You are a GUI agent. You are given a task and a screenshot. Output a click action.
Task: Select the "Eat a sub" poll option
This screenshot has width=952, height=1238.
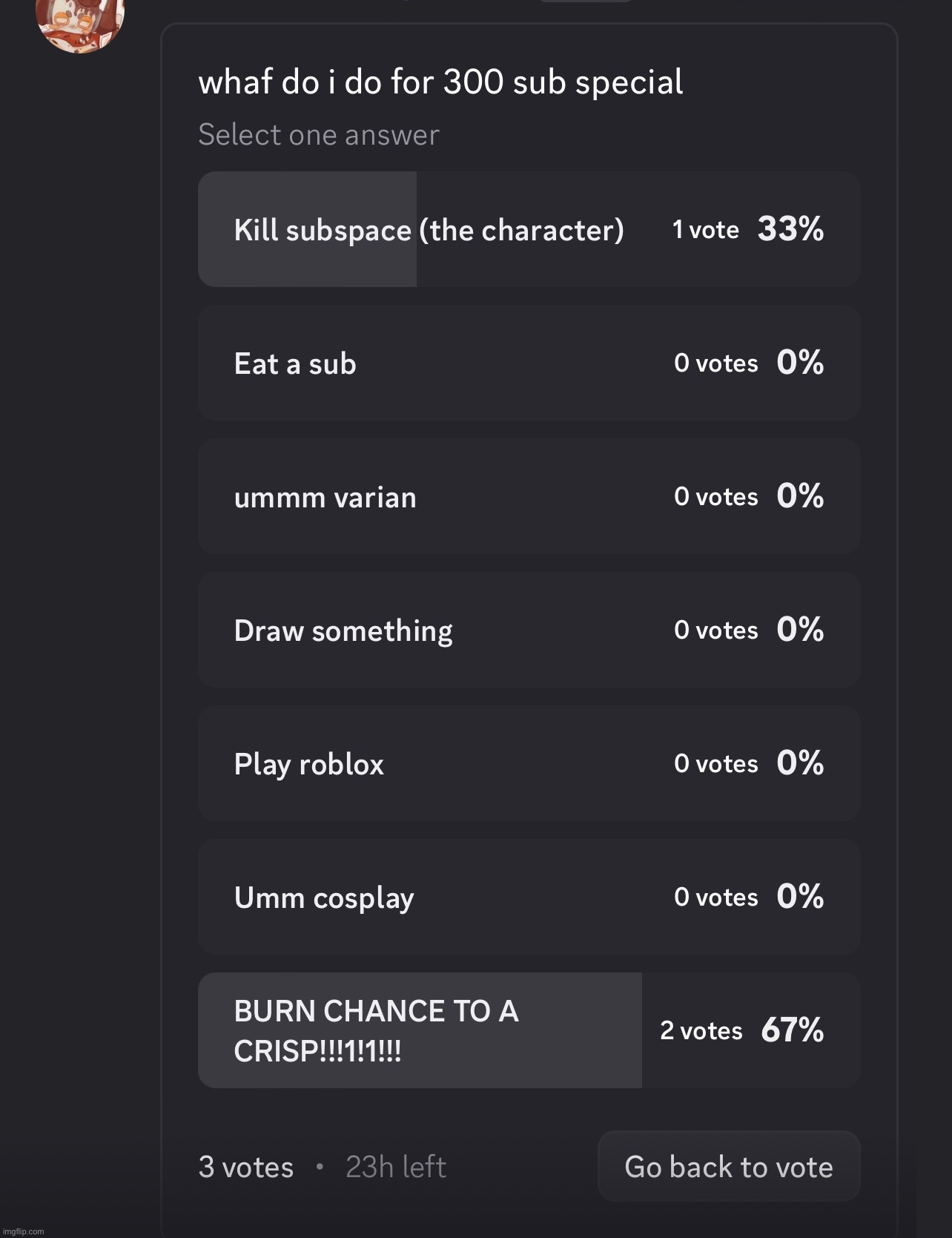(x=528, y=362)
